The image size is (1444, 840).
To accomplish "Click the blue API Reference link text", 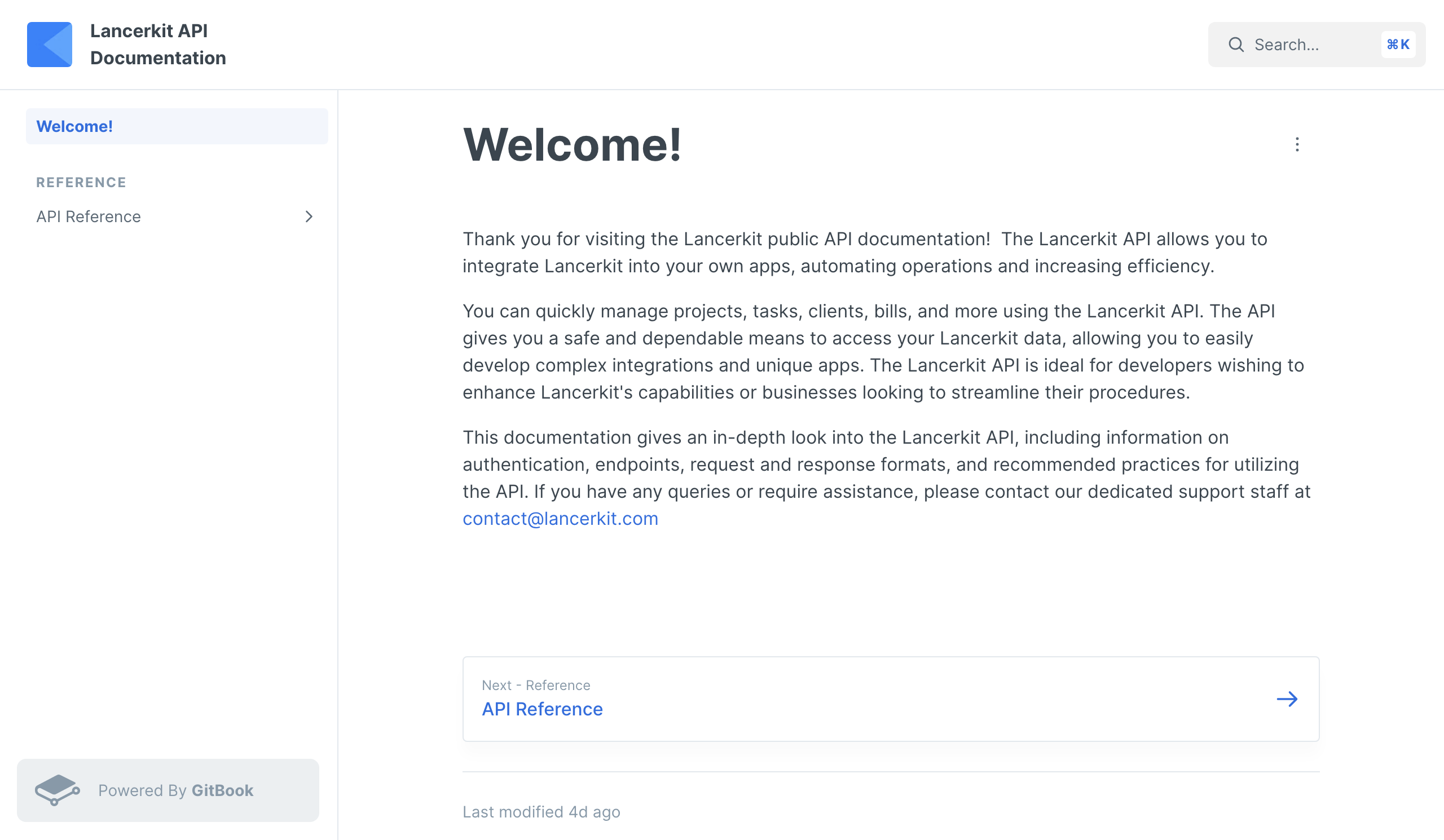I will click(x=542, y=709).
